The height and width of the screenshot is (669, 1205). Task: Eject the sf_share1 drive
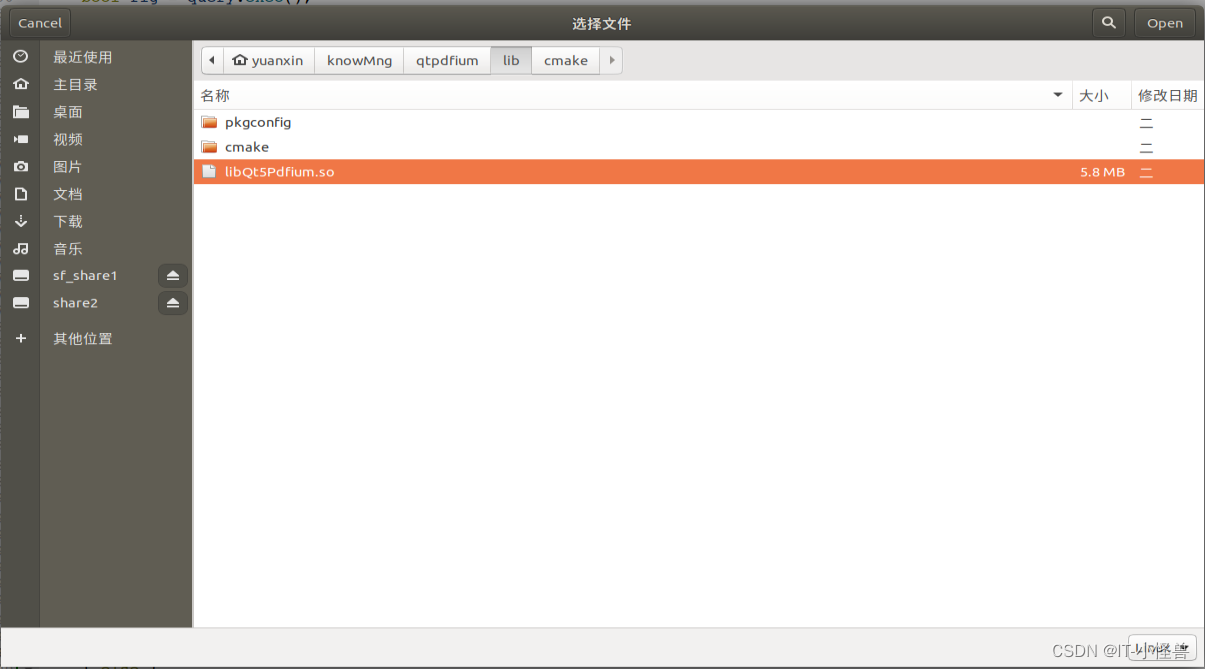[172, 275]
